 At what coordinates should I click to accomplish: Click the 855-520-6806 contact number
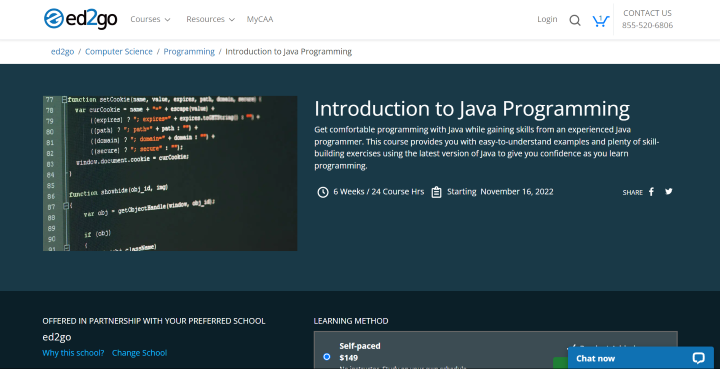[x=647, y=25]
